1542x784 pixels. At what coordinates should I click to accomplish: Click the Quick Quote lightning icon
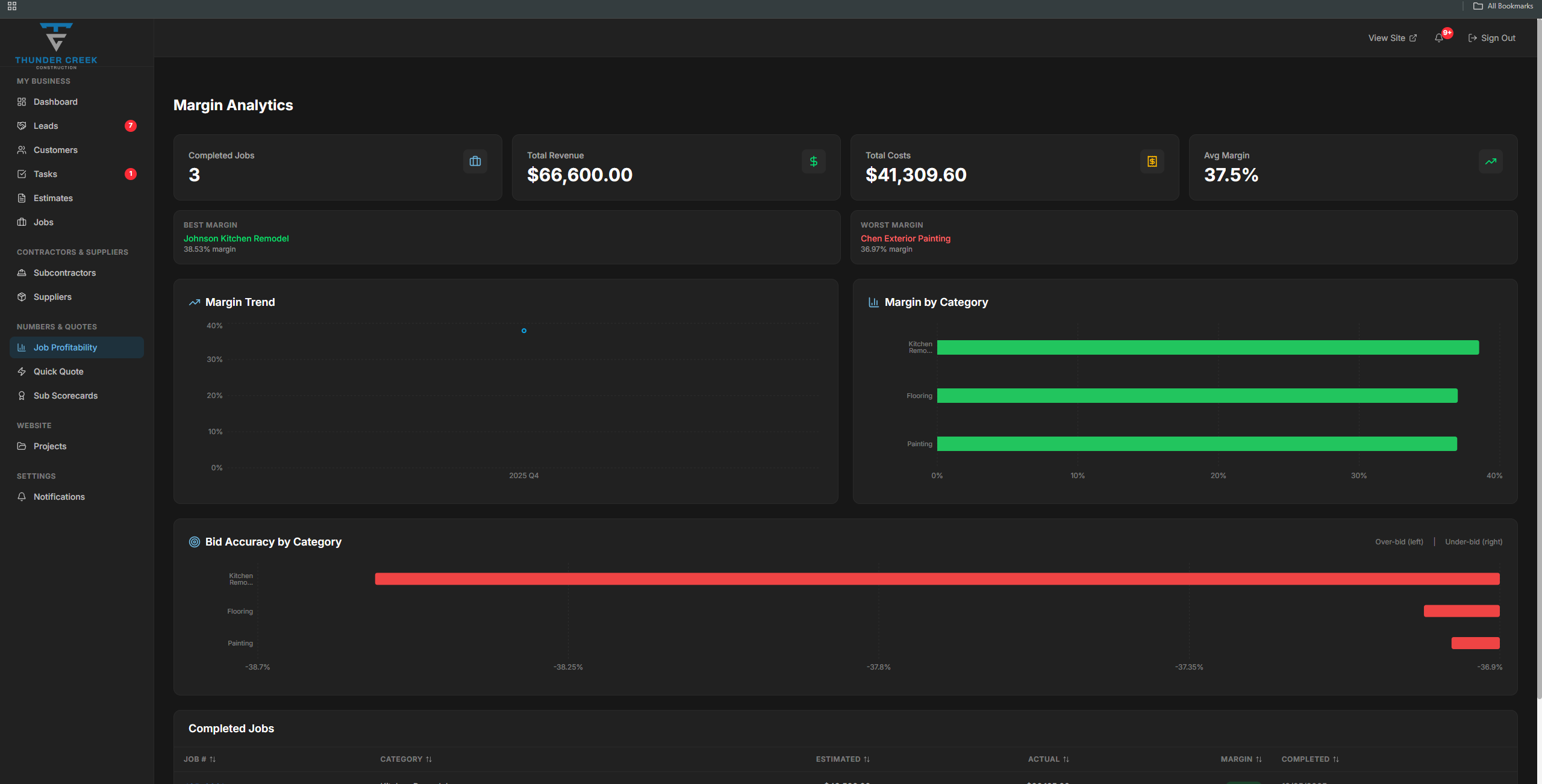click(22, 372)
